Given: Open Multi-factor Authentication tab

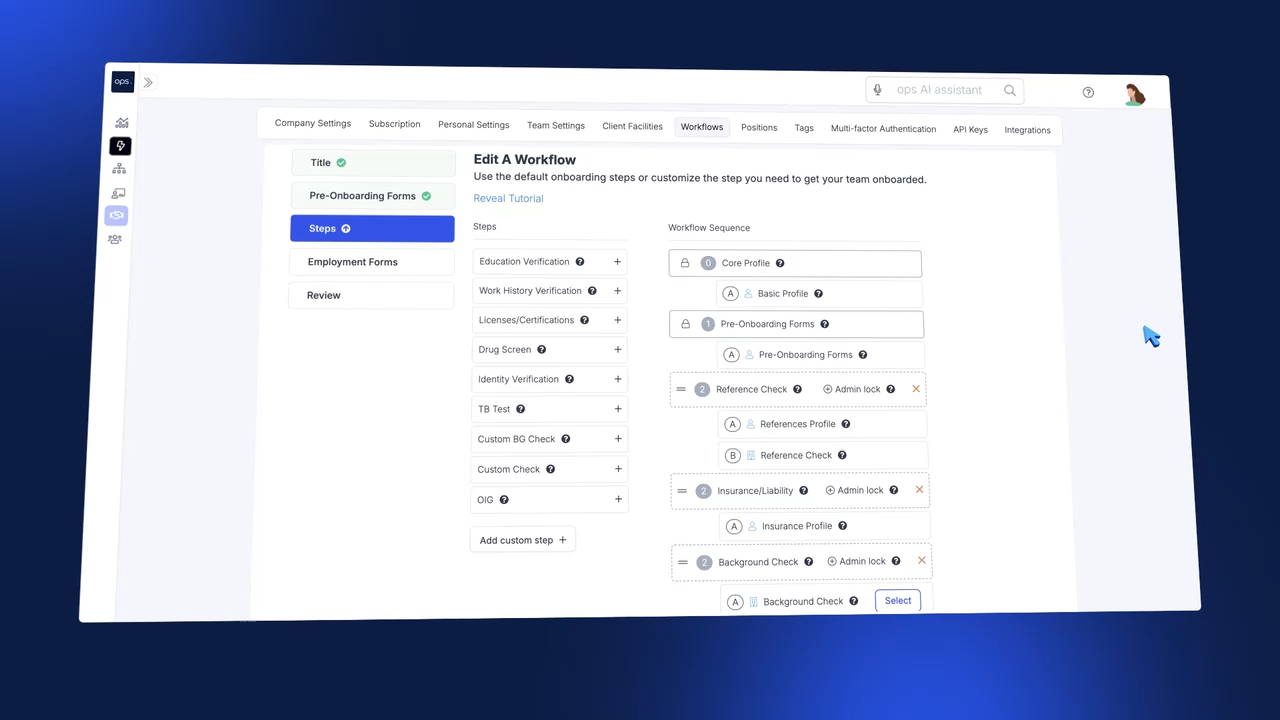Looking at the screenshot, I should (883, 129).
